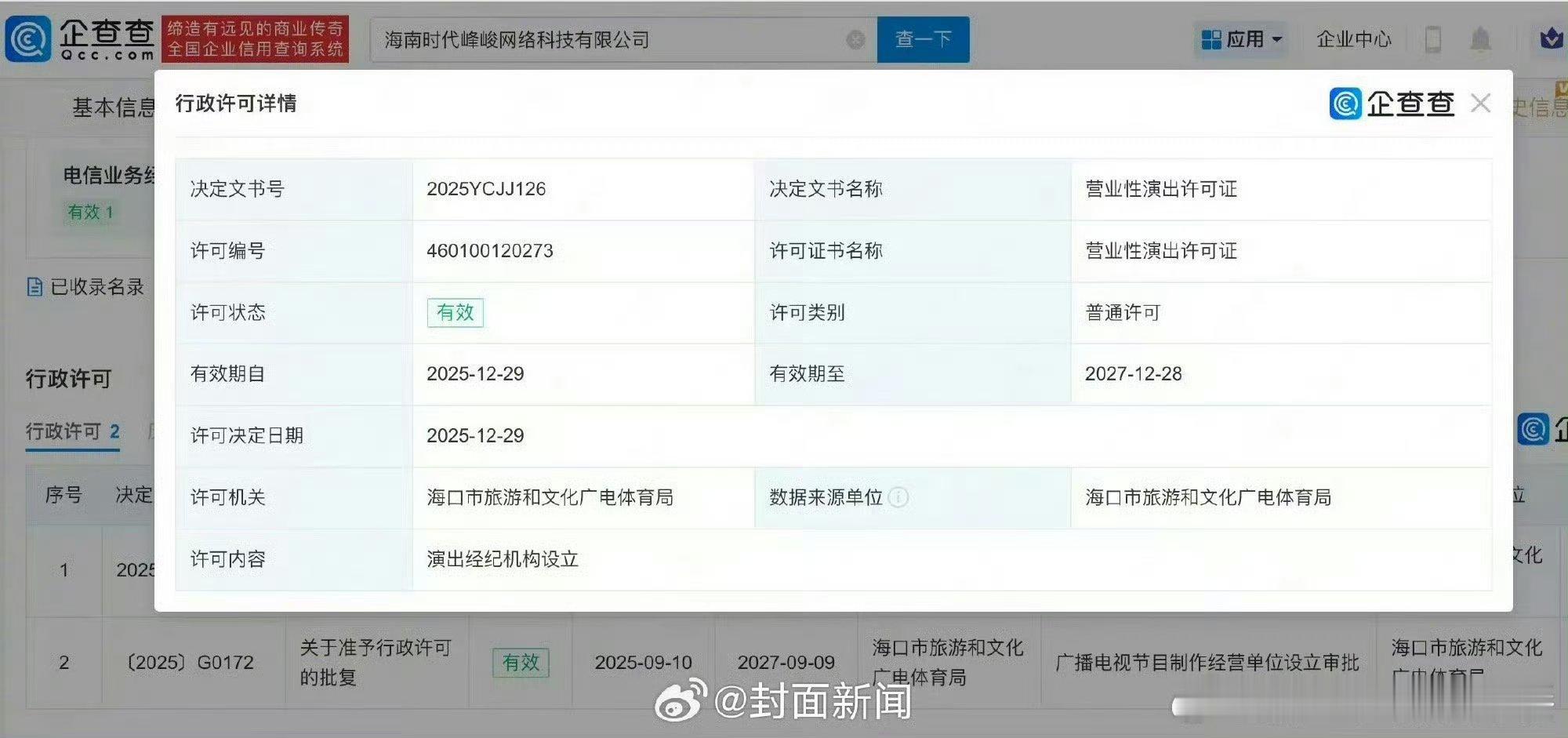Click the 普通许可 value
This screenshot has height=738, width=1568.
pyautogui.click(x=1123, y=313)
